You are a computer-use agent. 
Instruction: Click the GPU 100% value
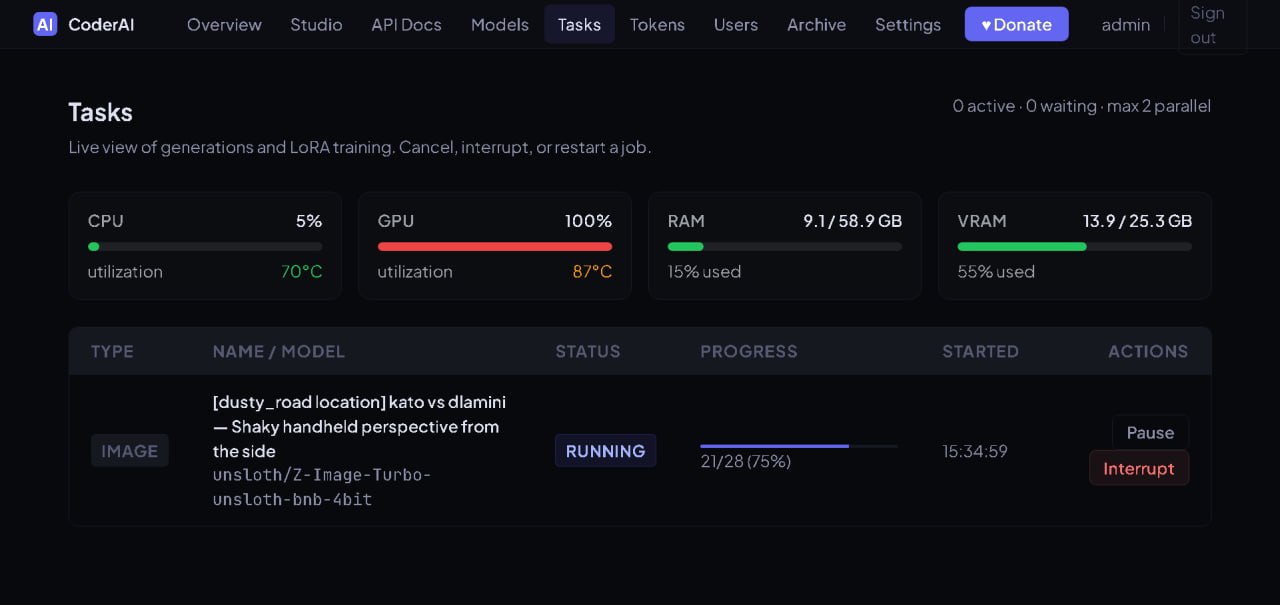pos(589,221)
